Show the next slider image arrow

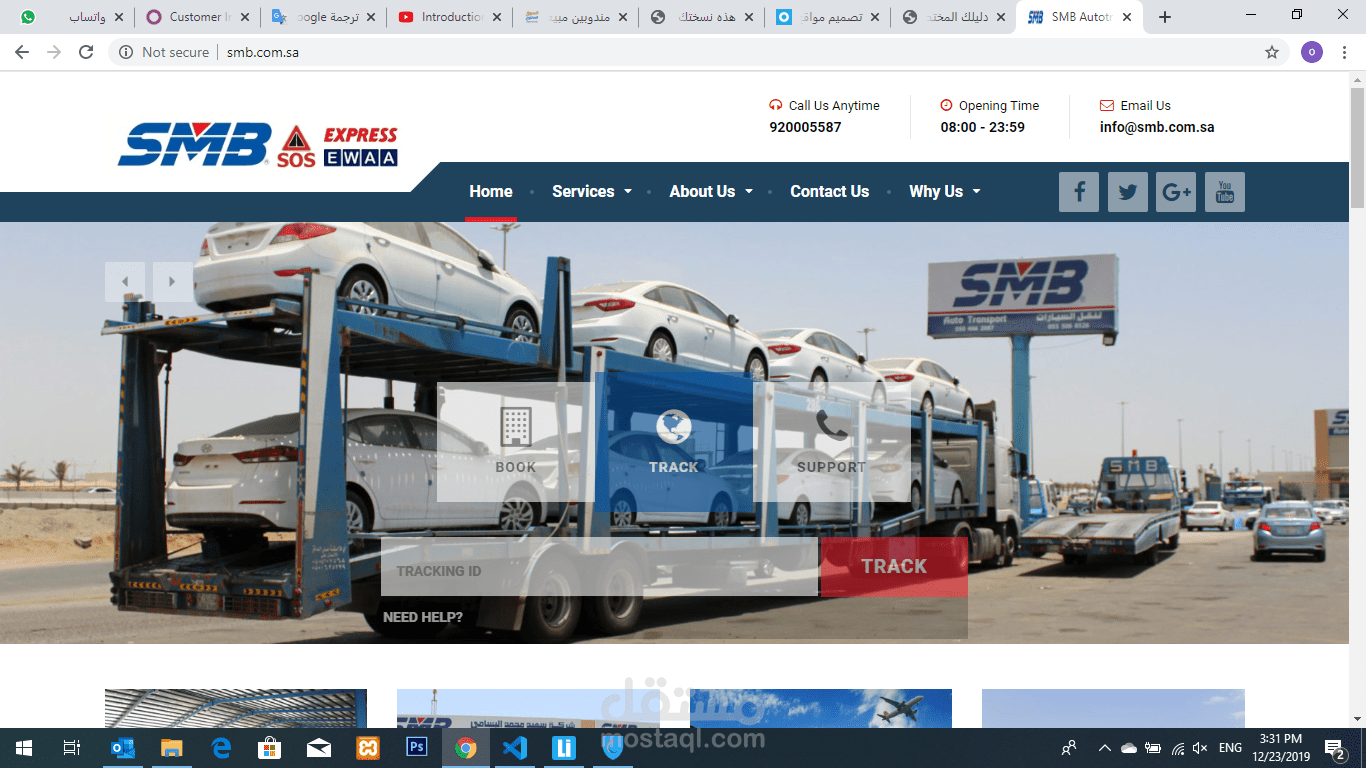point(173,282)
